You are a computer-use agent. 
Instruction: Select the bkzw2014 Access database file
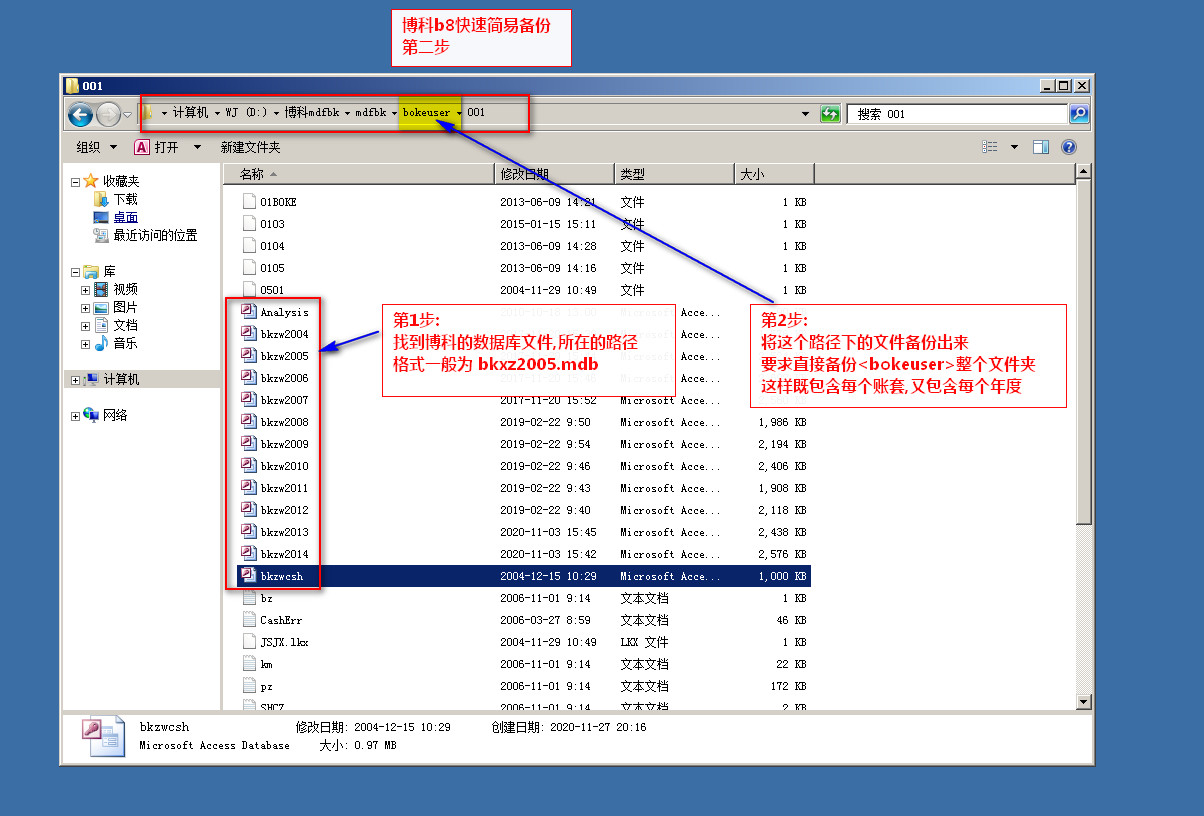[x=284, y=554]
